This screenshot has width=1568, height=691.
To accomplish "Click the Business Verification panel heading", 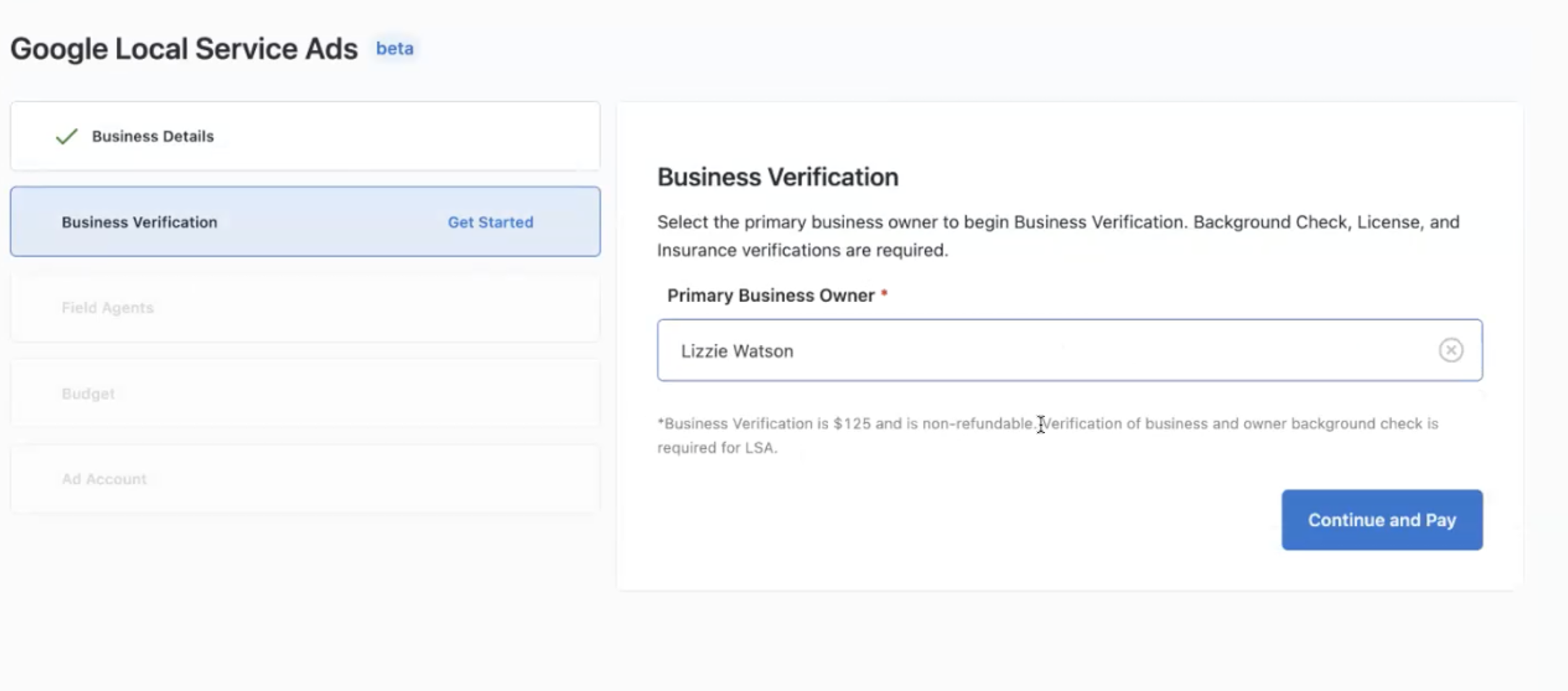I will tap(777, 177).
